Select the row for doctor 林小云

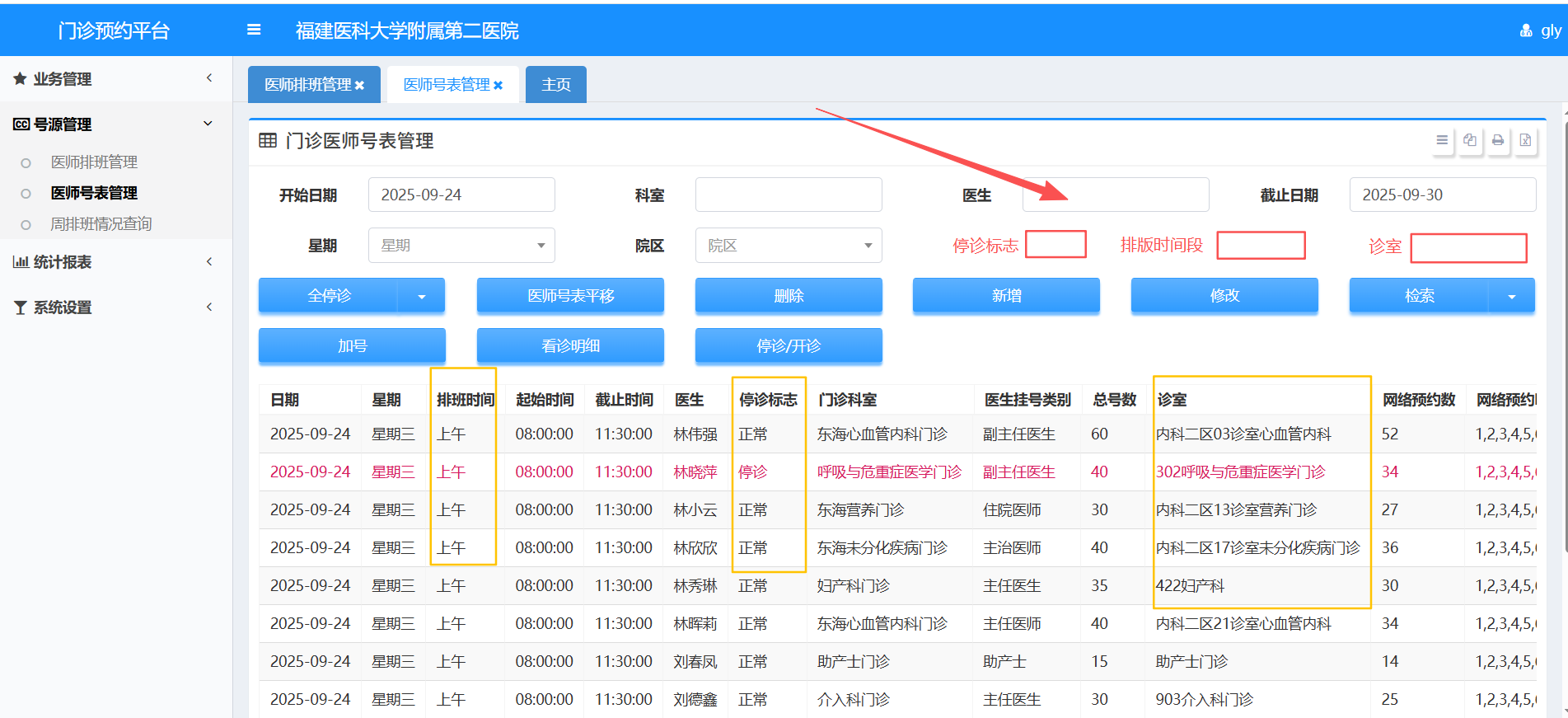coord(897,509)
